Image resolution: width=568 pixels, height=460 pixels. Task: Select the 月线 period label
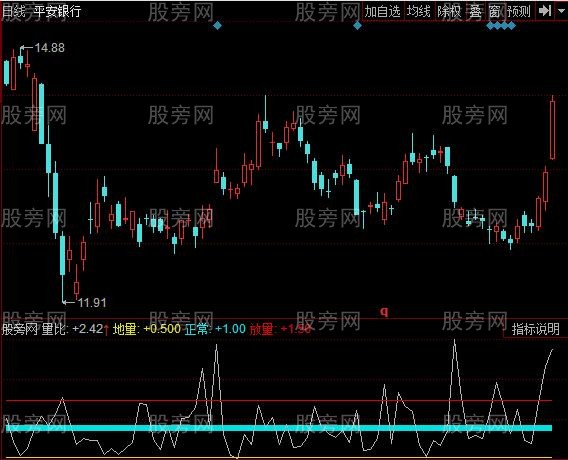(13, 11)
